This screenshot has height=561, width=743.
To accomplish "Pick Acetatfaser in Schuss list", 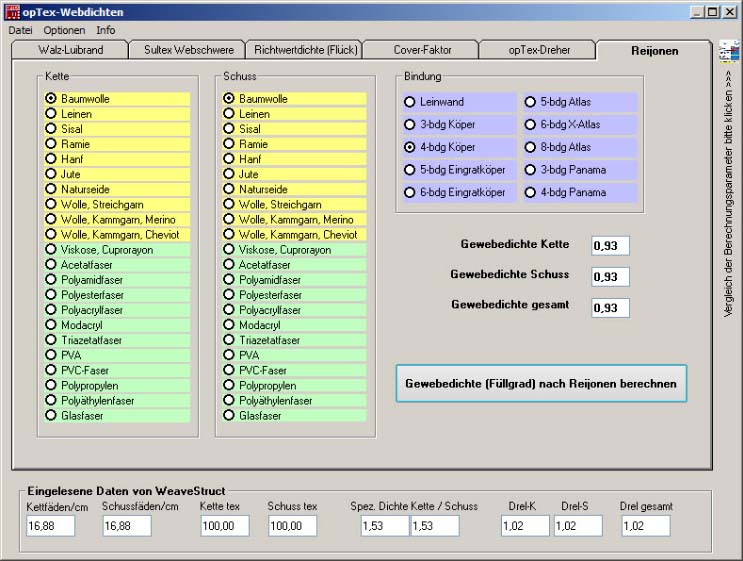I will coord(294,265).
